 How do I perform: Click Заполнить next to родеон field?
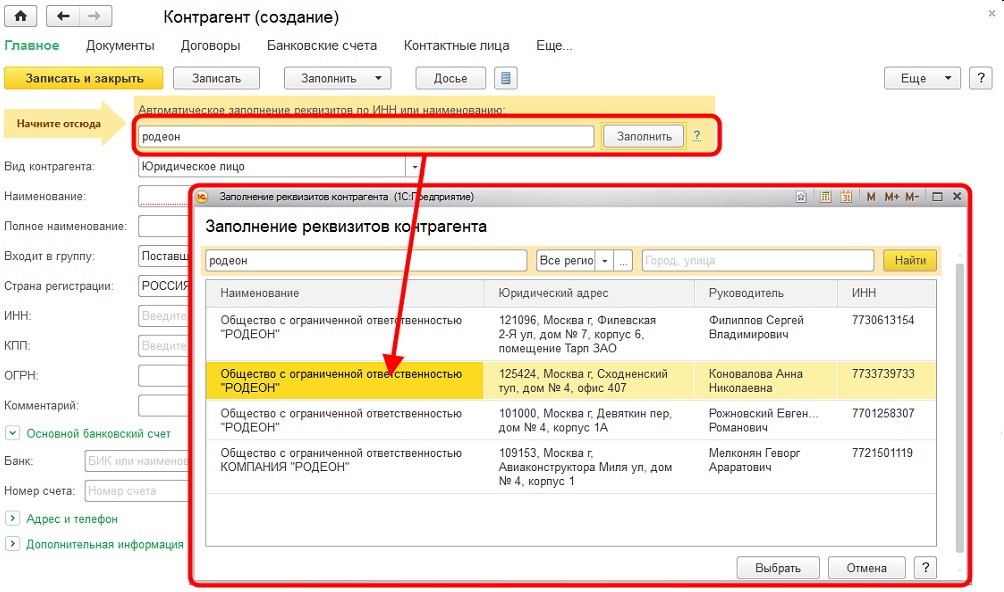tap(644, 136)
